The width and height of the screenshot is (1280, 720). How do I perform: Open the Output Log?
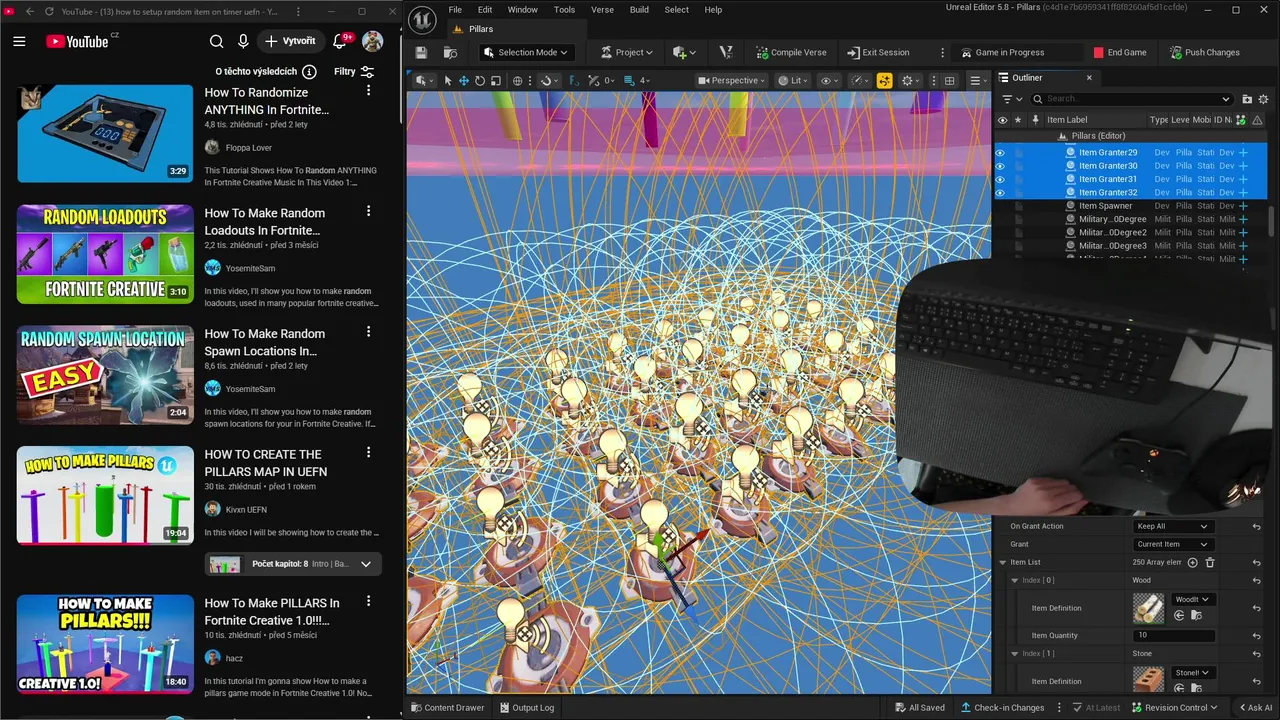[x=526, y=707]
